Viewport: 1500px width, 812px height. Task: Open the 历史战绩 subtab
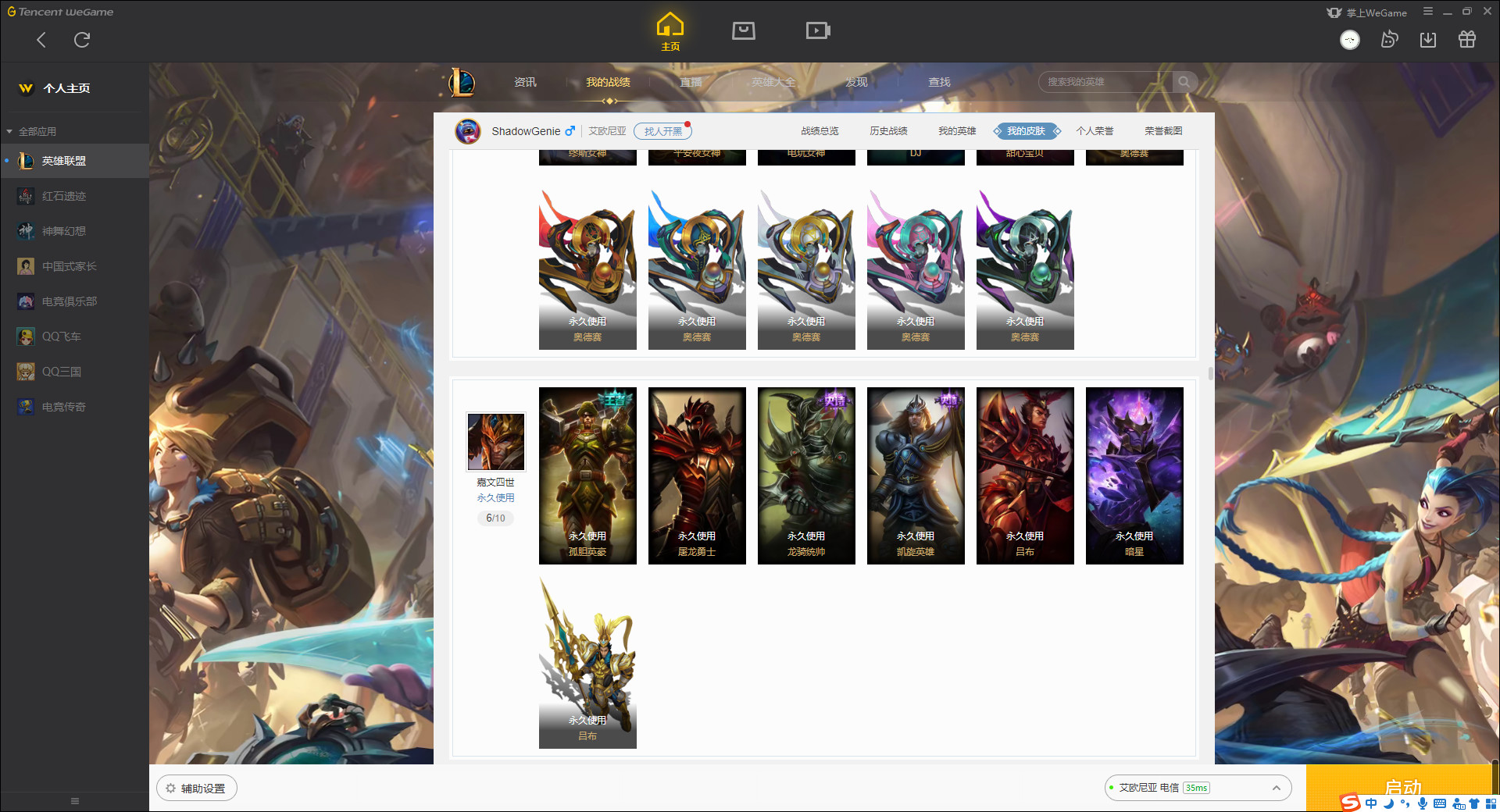[888, 131]
